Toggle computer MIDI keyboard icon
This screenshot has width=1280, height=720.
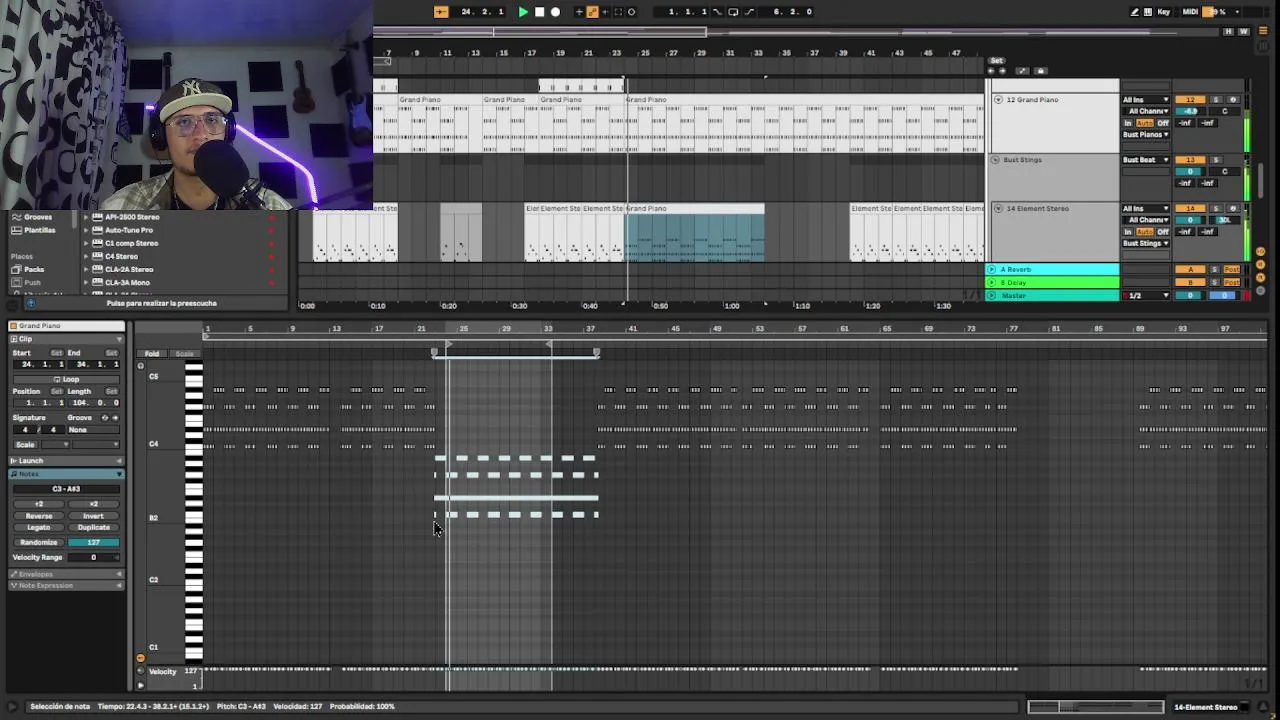pos(1147,12)
